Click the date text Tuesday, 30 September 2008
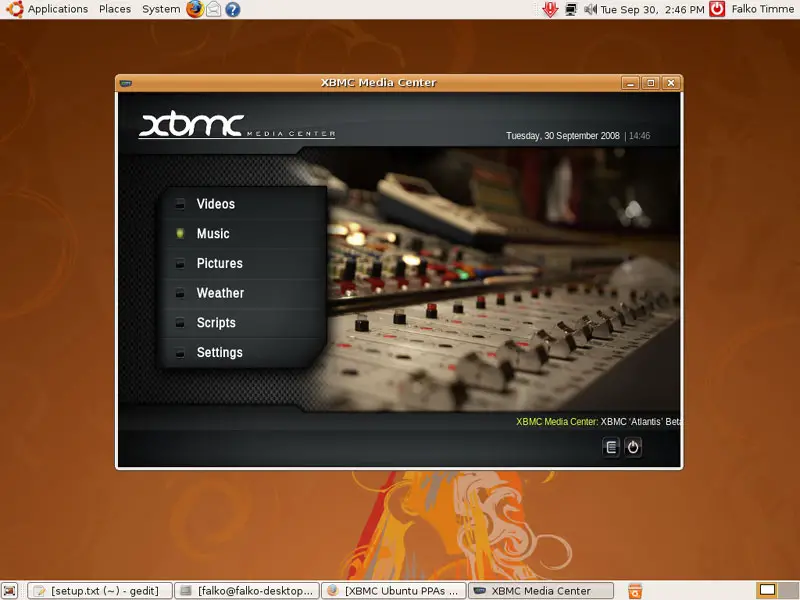Image resolution: width=800 pixels, height=600 pixels. click(562, 136)
